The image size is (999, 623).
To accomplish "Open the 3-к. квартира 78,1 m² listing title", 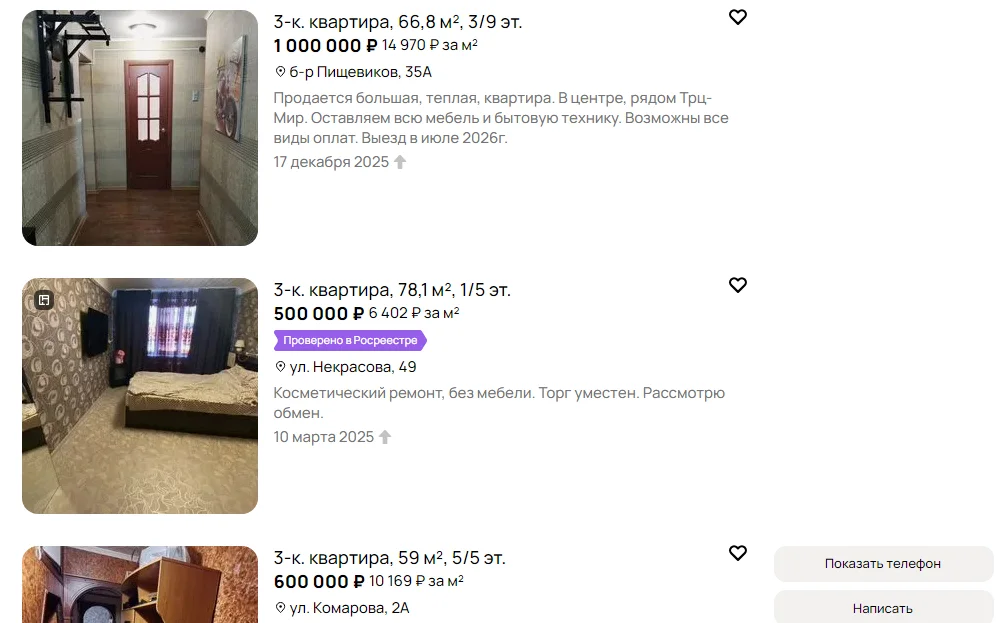I will point(392,290).
